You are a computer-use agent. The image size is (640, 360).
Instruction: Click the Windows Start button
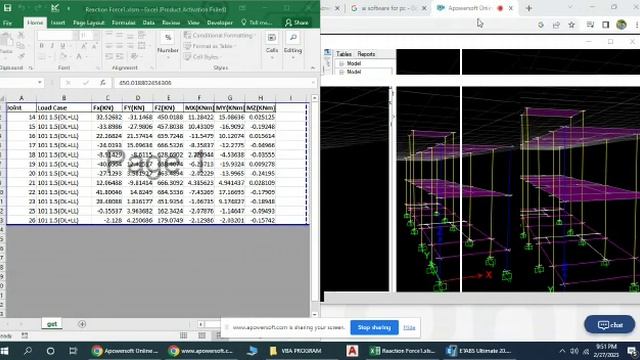5,351
